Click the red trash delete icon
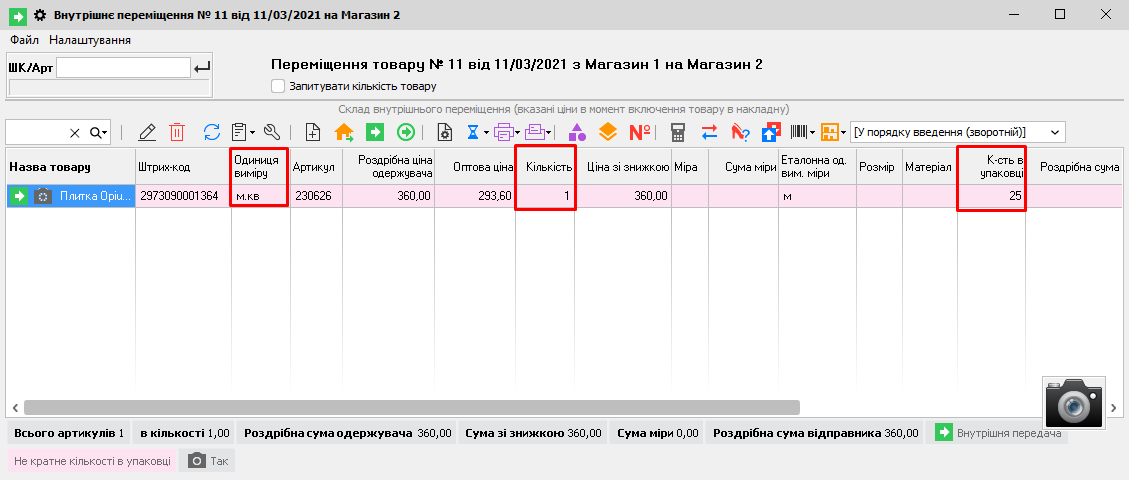Screen dimensions: 1129x480 click(x=177, y=132)
